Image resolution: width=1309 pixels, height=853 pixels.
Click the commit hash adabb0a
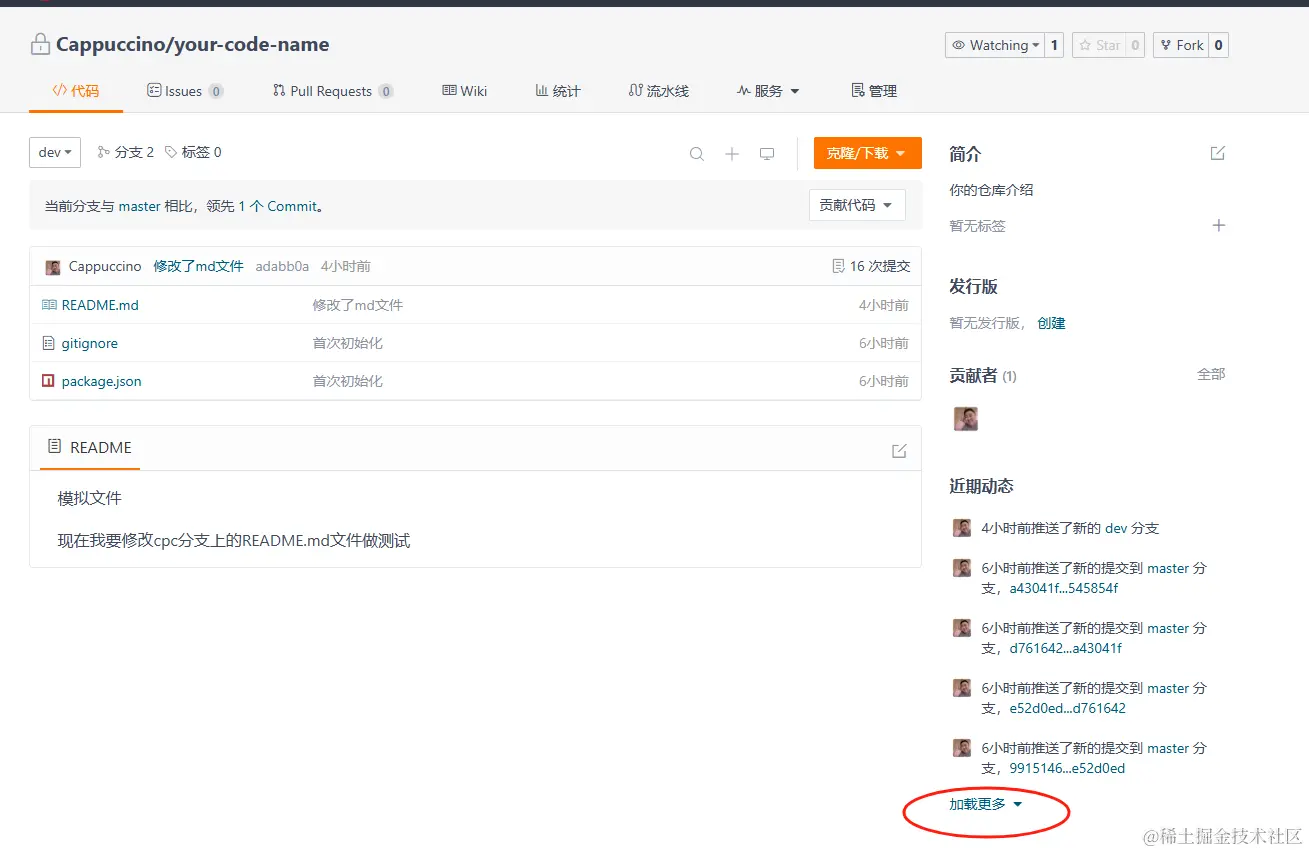282,266
